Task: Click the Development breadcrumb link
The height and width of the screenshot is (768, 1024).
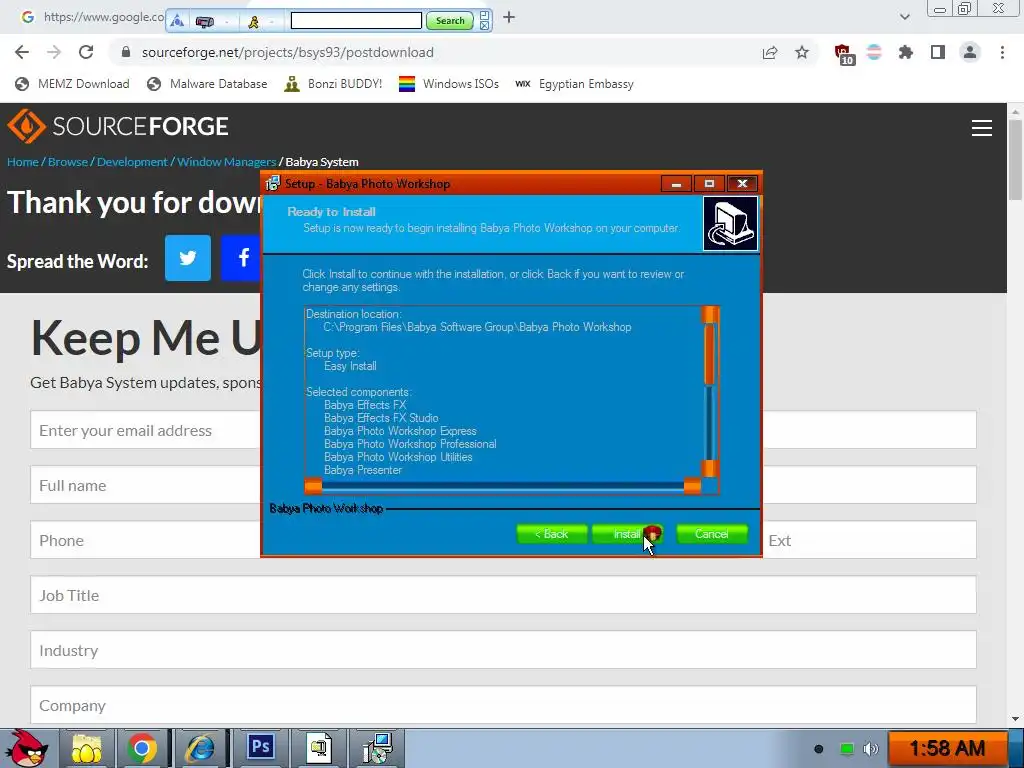Action: point(132,162)
